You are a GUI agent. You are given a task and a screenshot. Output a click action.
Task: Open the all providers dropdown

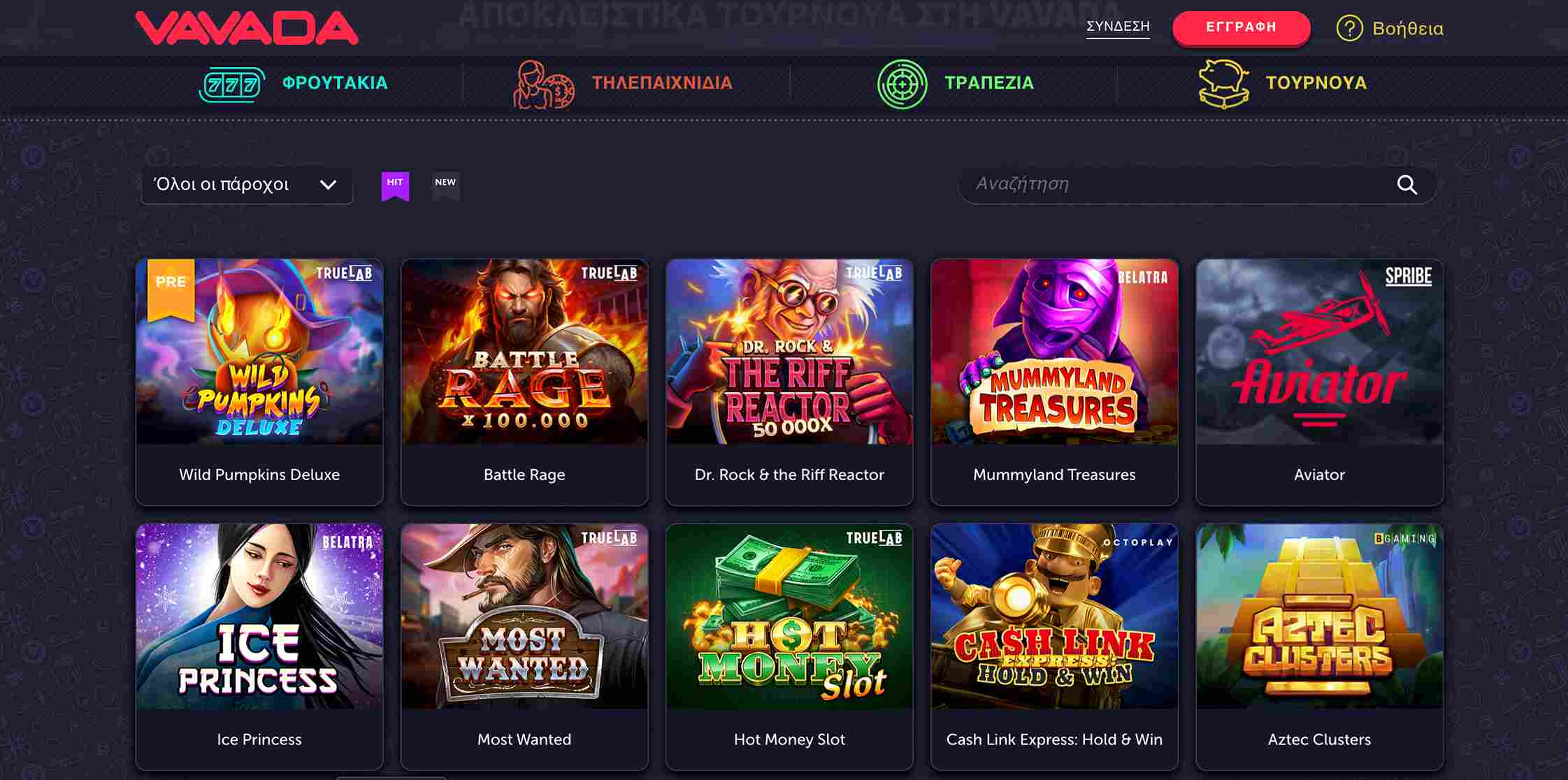247,185
